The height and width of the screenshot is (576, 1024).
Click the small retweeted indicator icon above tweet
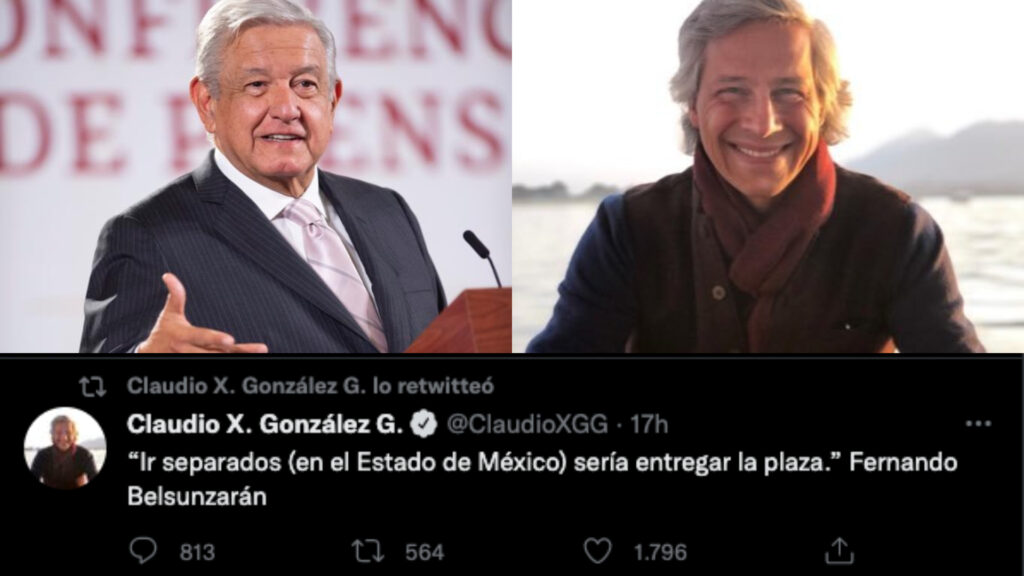pos(93,387)
